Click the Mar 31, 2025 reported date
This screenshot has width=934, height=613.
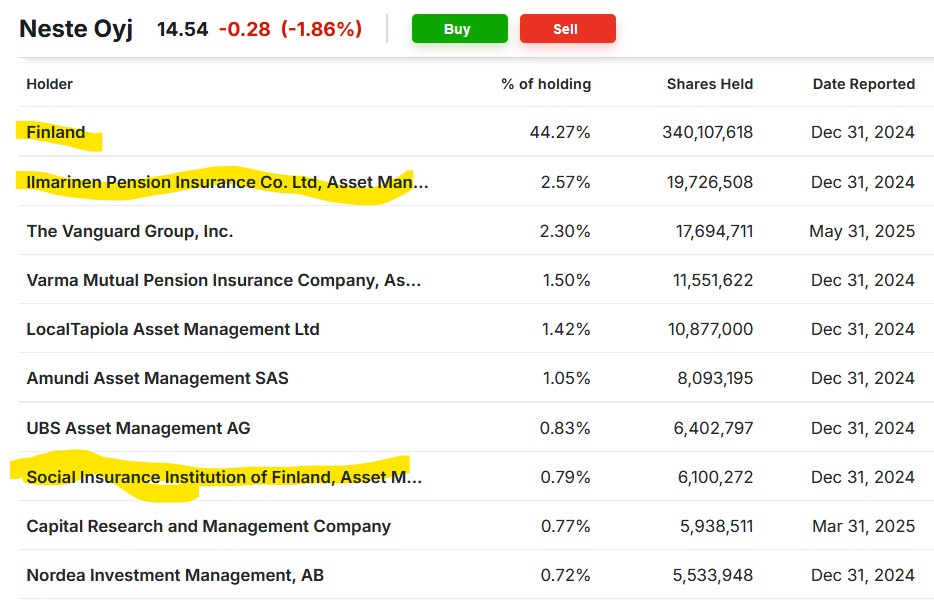click(x=864, y=526)
